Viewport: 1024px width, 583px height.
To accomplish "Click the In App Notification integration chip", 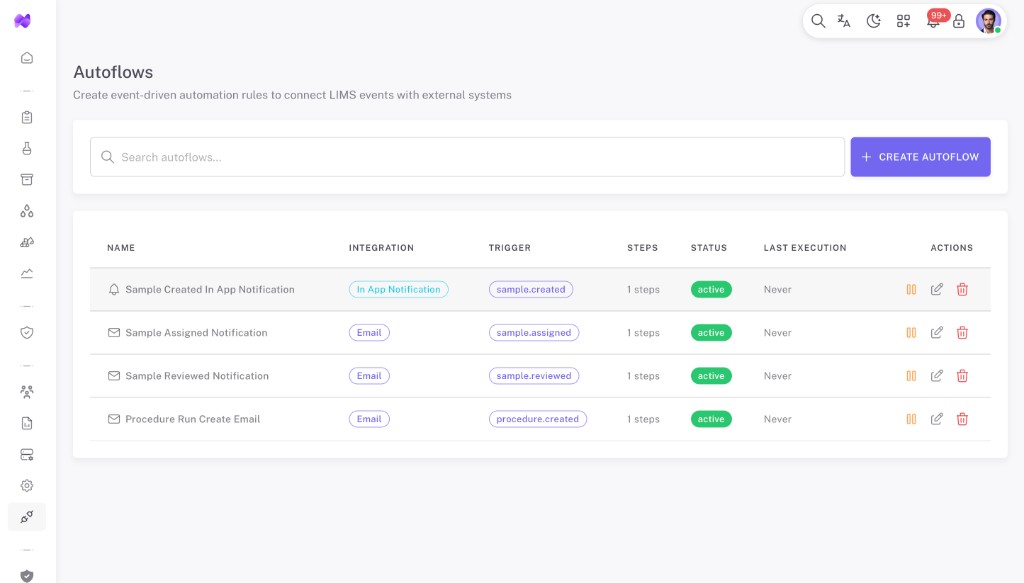I will click(x=398, y=289).
